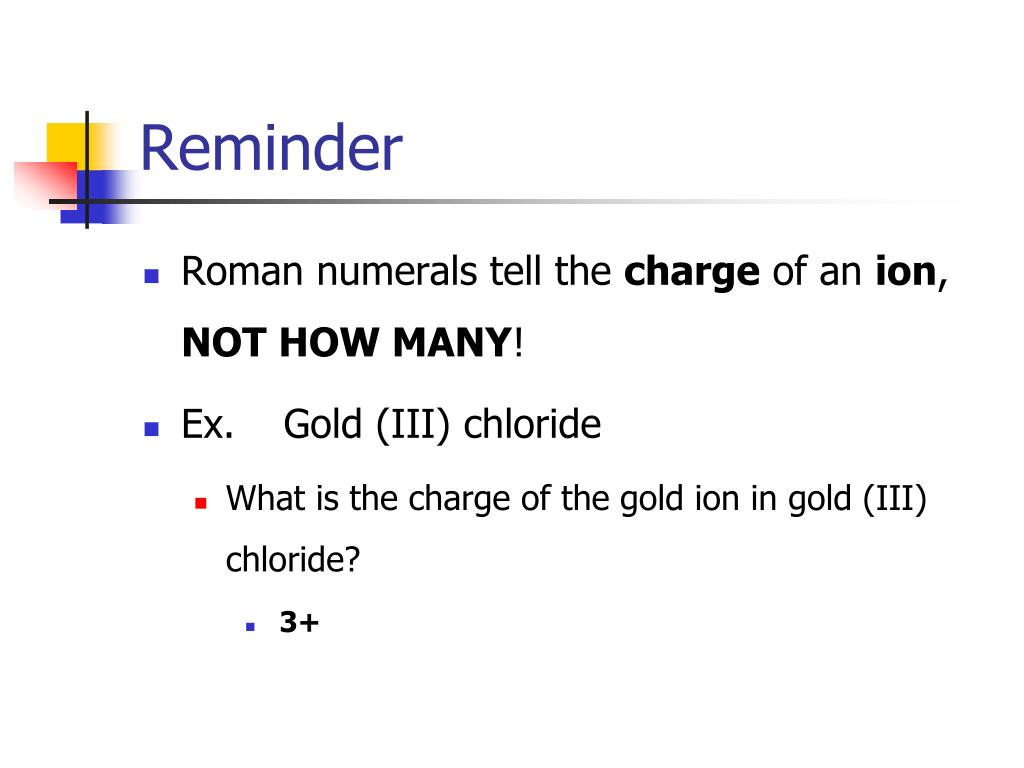Click the blue bullet before Ex.

(152, 428)
